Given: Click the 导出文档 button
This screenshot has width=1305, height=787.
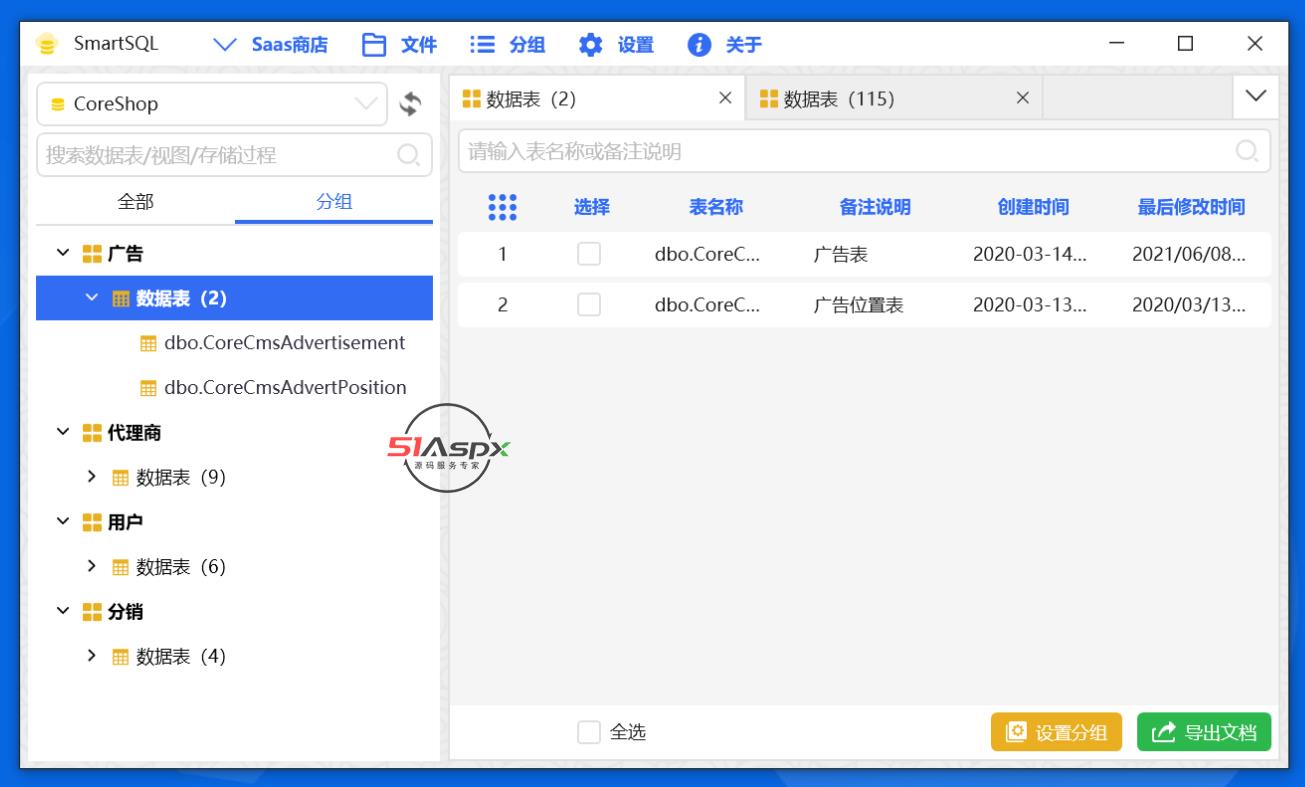Looking at the screenshot, I should (x=1204, y=732).
